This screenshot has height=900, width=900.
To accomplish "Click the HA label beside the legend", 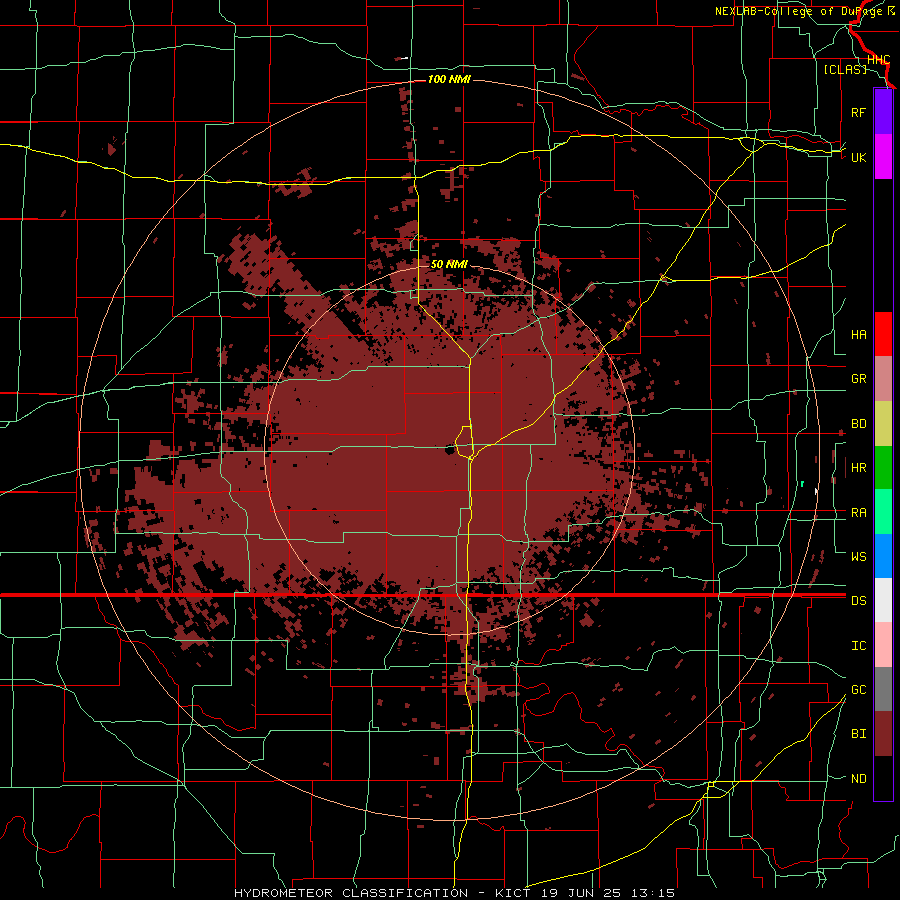I will [858, 335].
